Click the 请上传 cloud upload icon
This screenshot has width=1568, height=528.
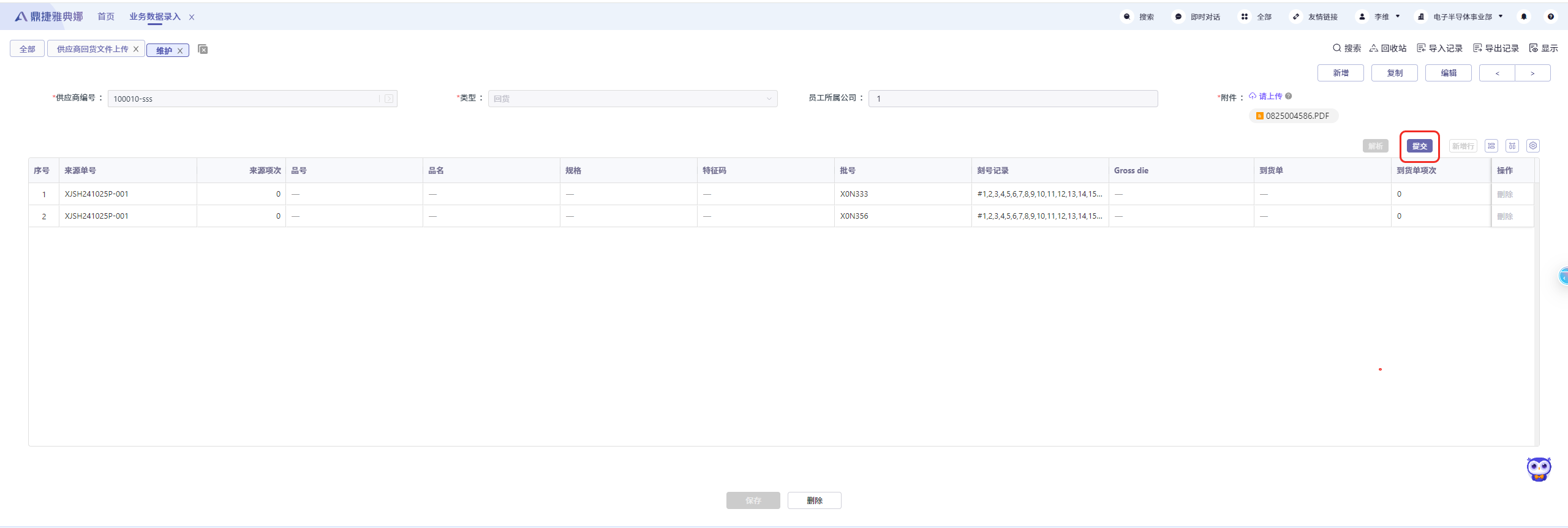tap(1253, 96)
